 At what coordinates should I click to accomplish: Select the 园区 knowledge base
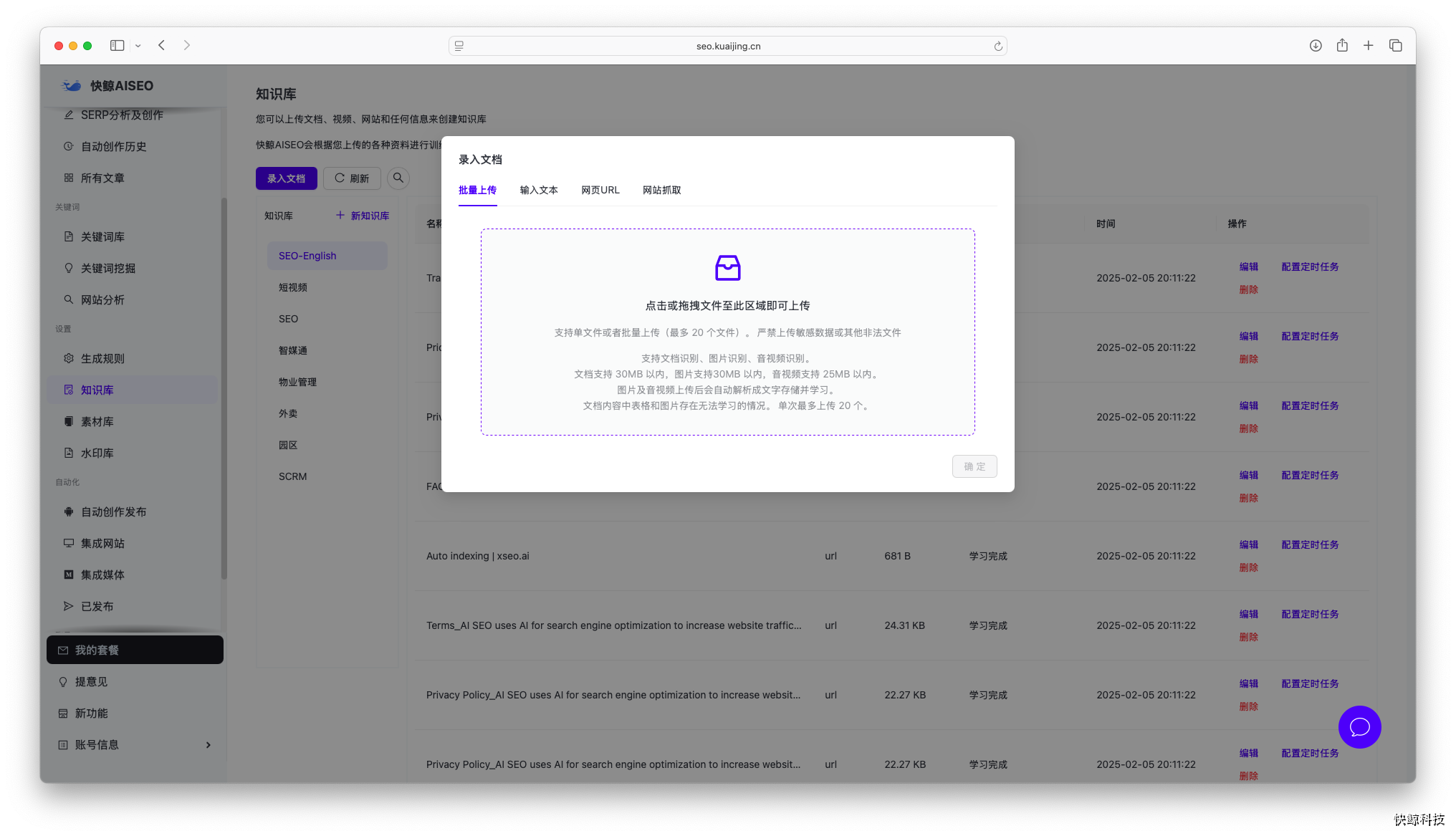327,445
